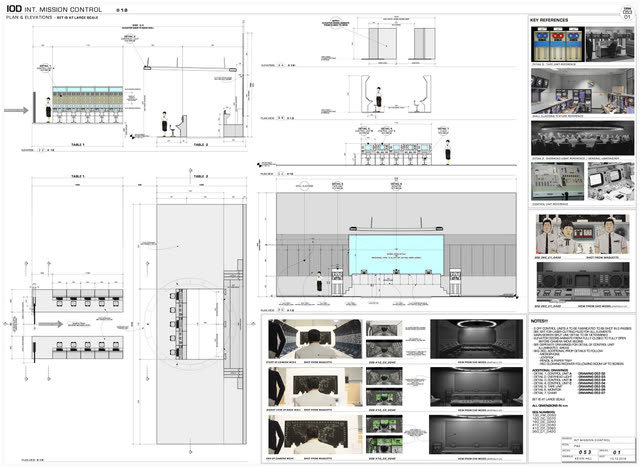640x468 pixels.
Task: Open the colour control unit panel reference photo
Action: [558, 182]
